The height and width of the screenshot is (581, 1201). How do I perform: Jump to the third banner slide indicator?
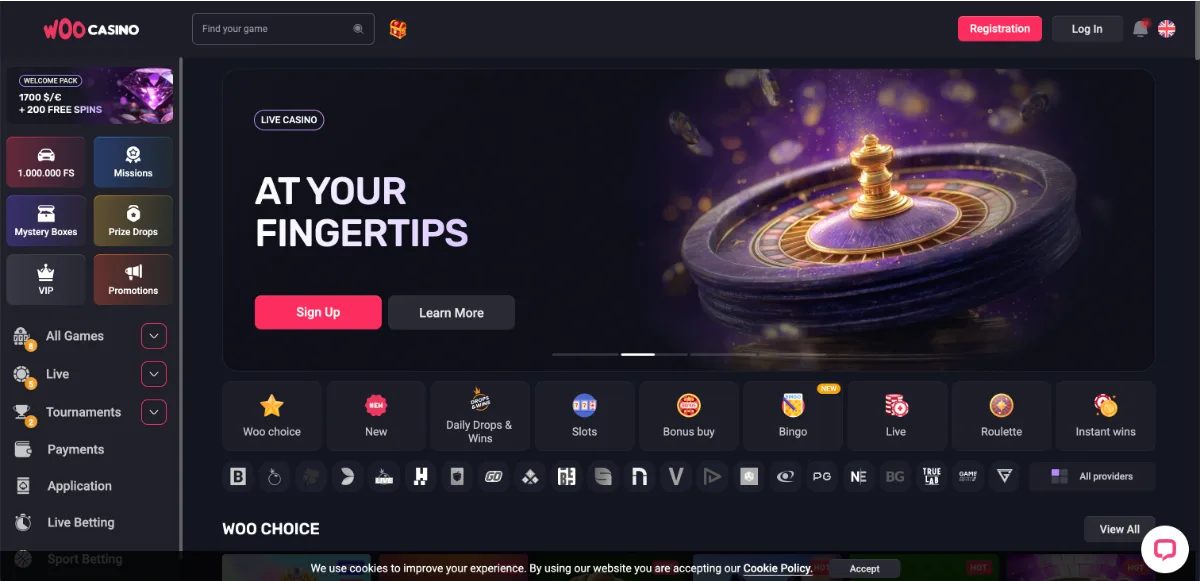click(x=723, y=354)
